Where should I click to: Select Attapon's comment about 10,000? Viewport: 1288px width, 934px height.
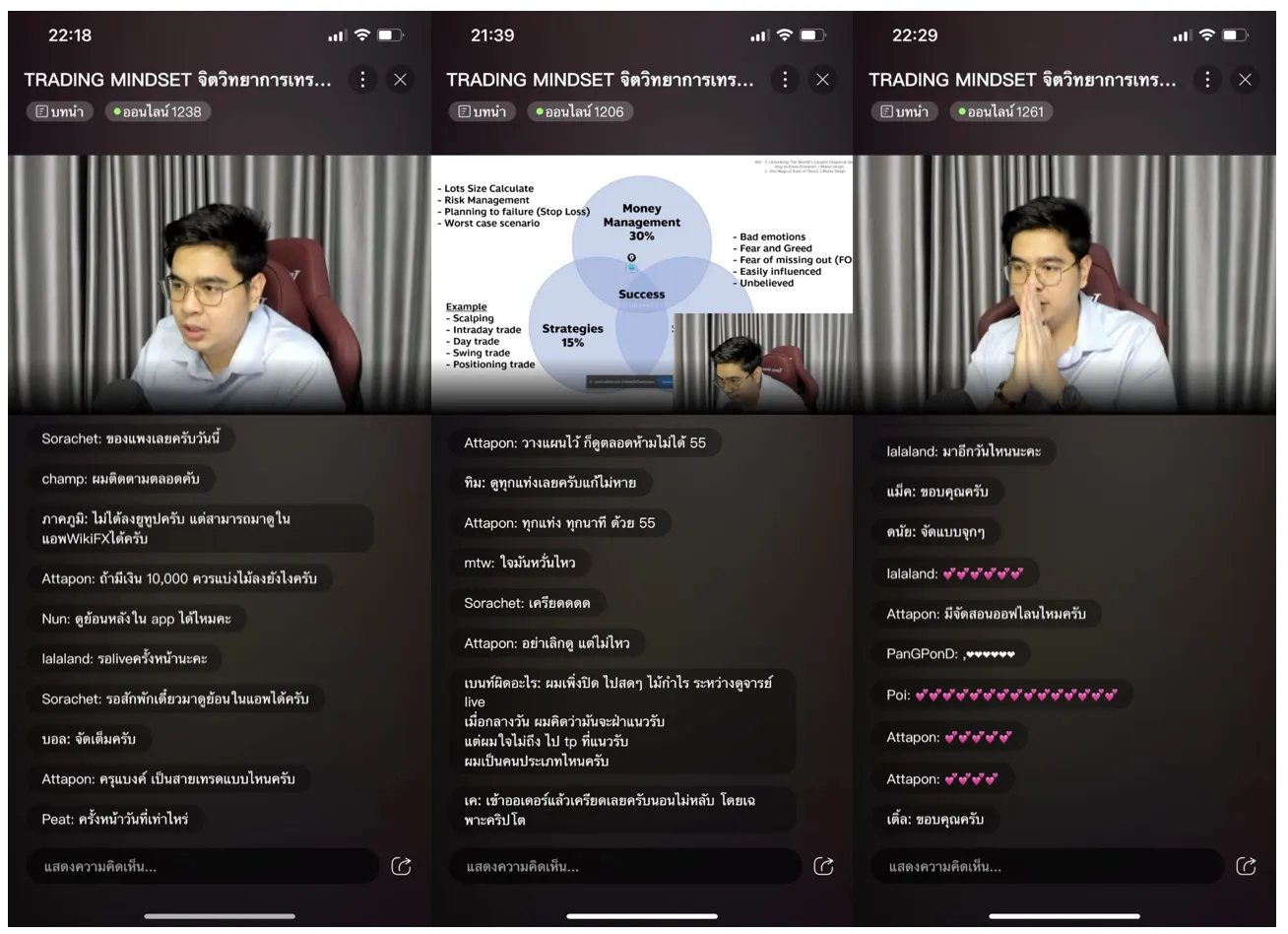click(179, 578)
